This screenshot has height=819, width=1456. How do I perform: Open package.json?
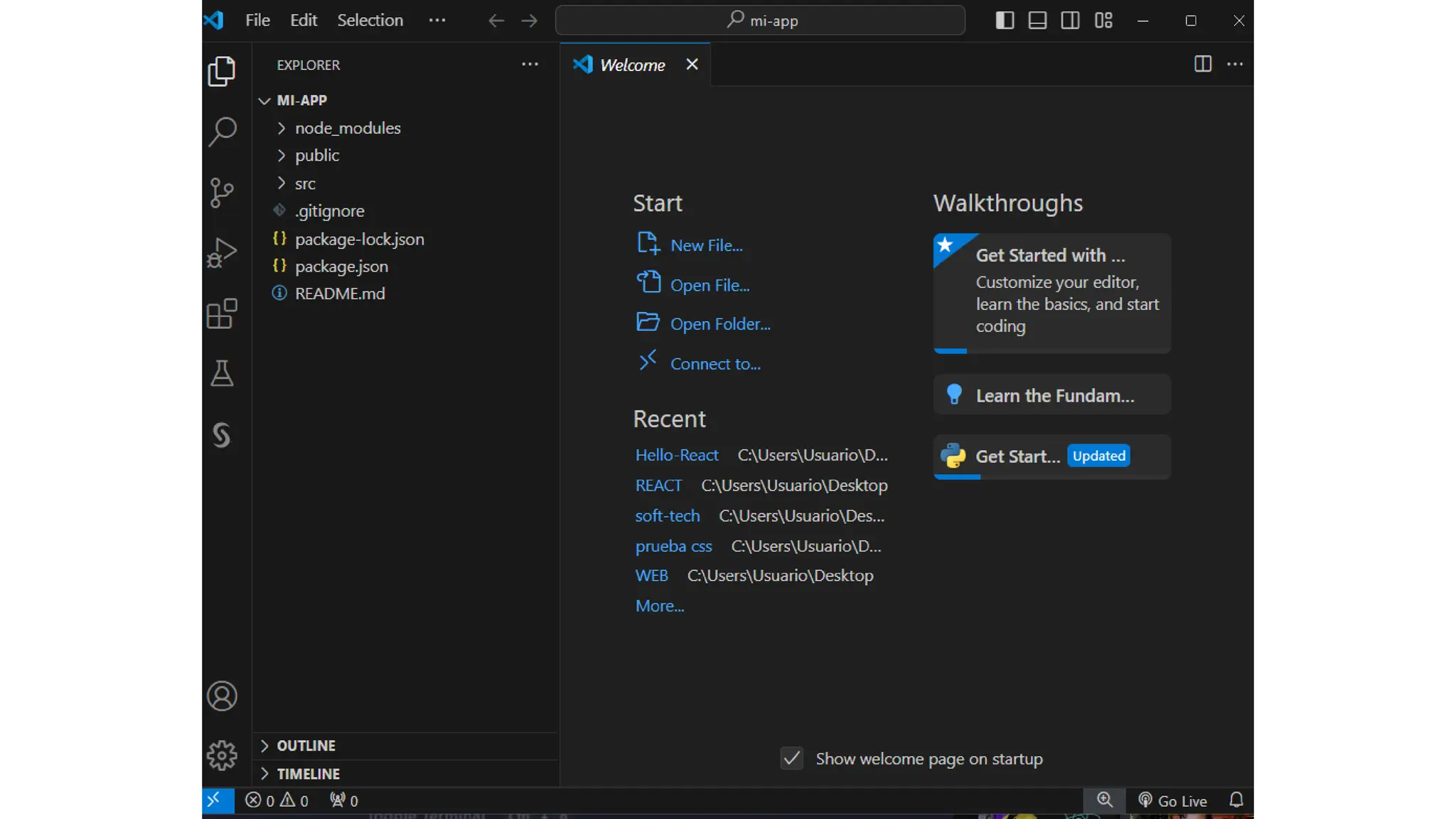click(x=405, y=267)
